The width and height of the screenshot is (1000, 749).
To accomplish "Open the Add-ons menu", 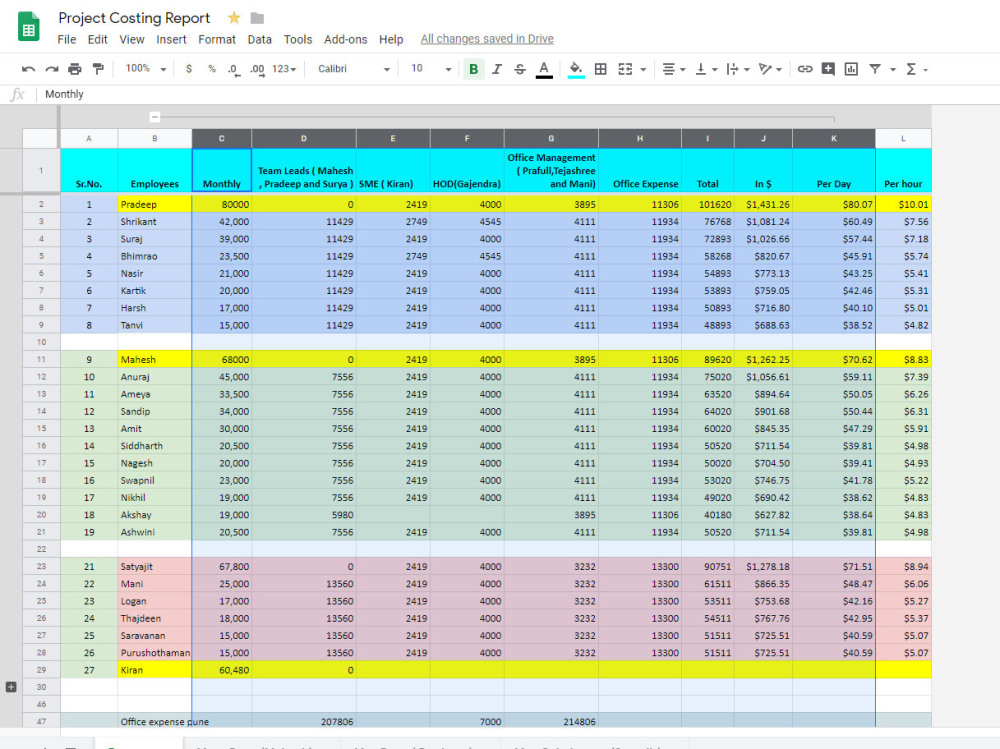I will click(346, 40).
